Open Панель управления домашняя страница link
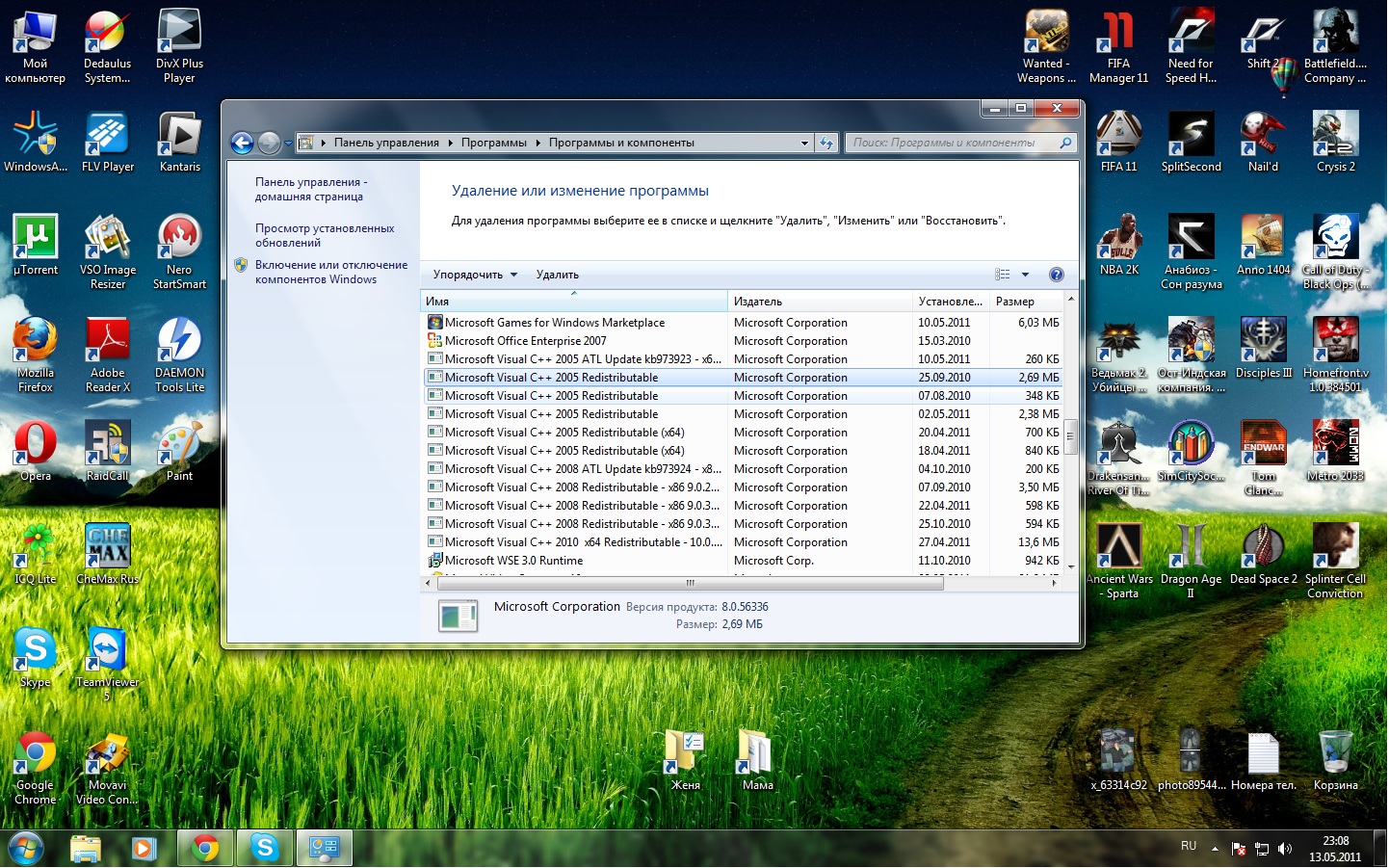This screenshot has height=868, width=1389. (x=310, y=189)
